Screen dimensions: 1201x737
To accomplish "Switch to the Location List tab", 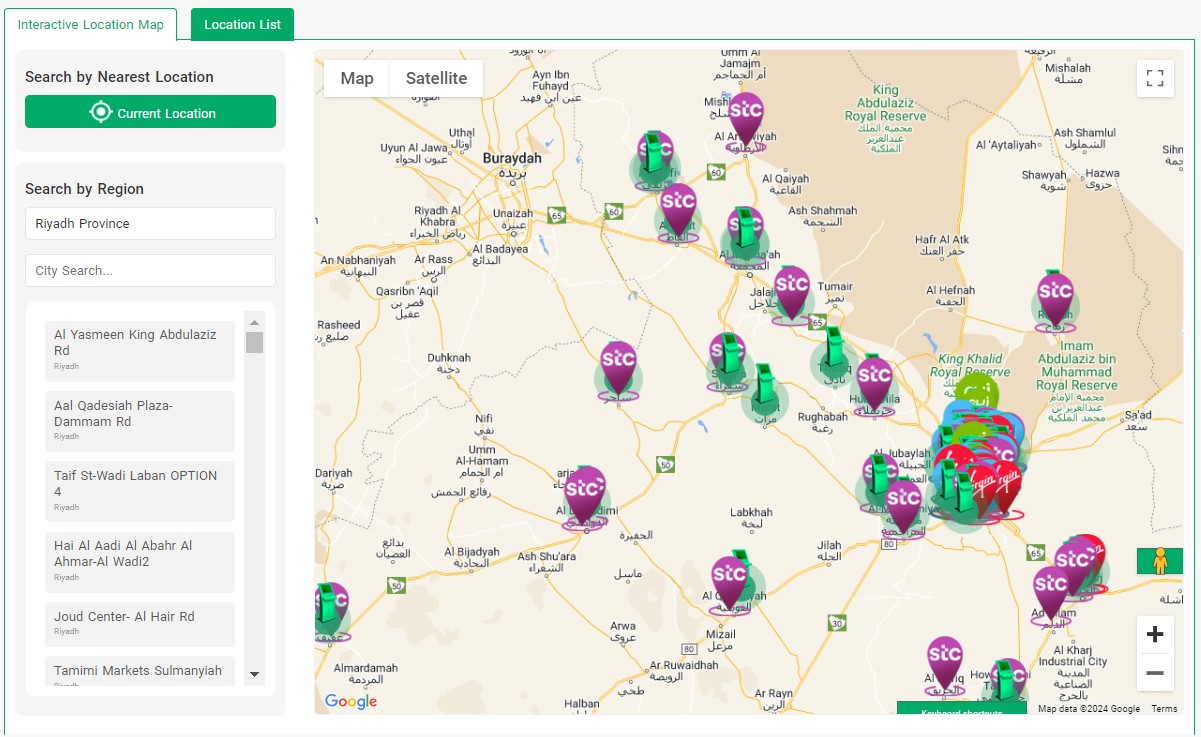I will coord(242,24).
